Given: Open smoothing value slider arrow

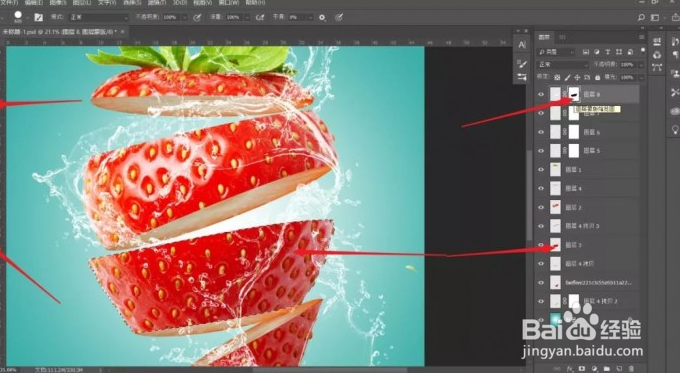Looking at the screenshot, I should click(311, 17).
